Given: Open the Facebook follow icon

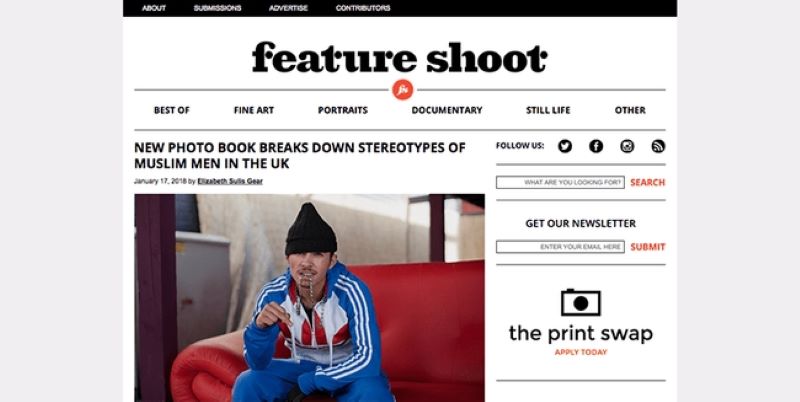Looking at the screenshot, I should point(596,146).
